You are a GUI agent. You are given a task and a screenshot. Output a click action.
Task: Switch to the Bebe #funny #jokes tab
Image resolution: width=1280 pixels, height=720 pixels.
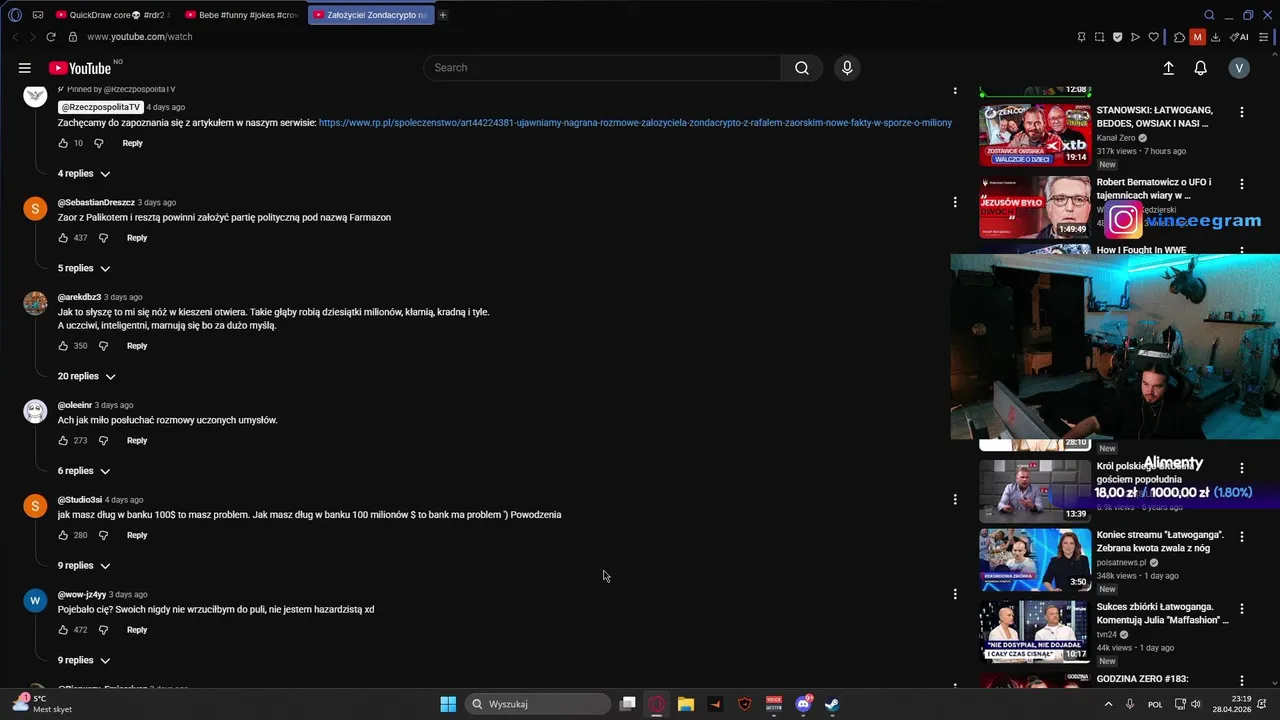click(242, 15)
